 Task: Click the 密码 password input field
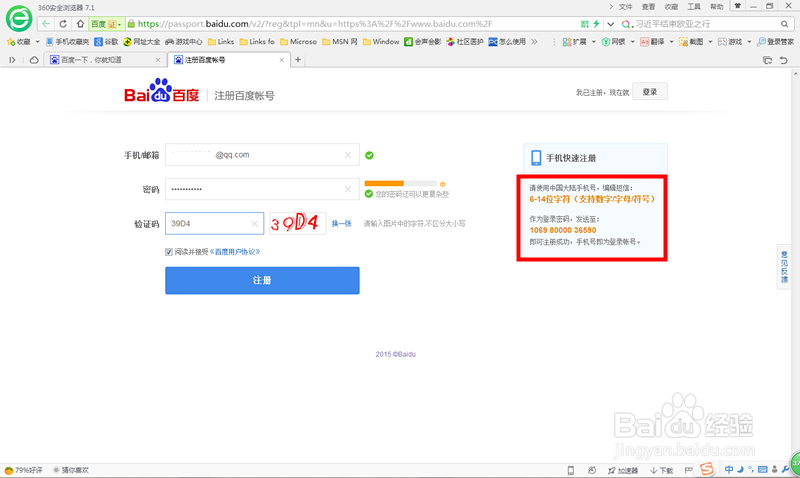click(x=262, y=189)
